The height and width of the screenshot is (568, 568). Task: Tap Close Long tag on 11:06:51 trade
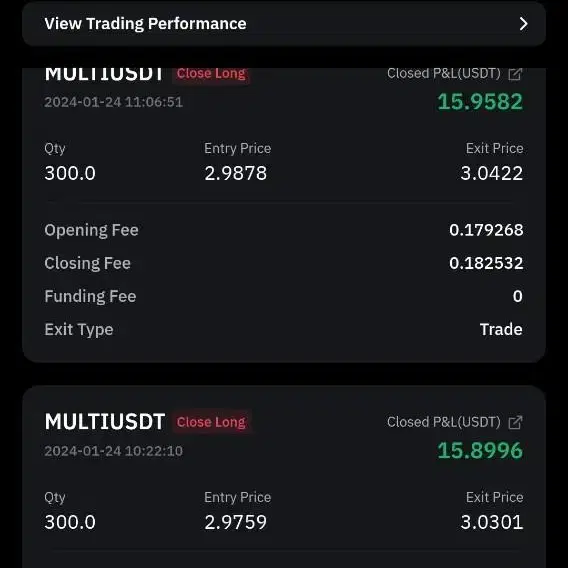(211, 75)
